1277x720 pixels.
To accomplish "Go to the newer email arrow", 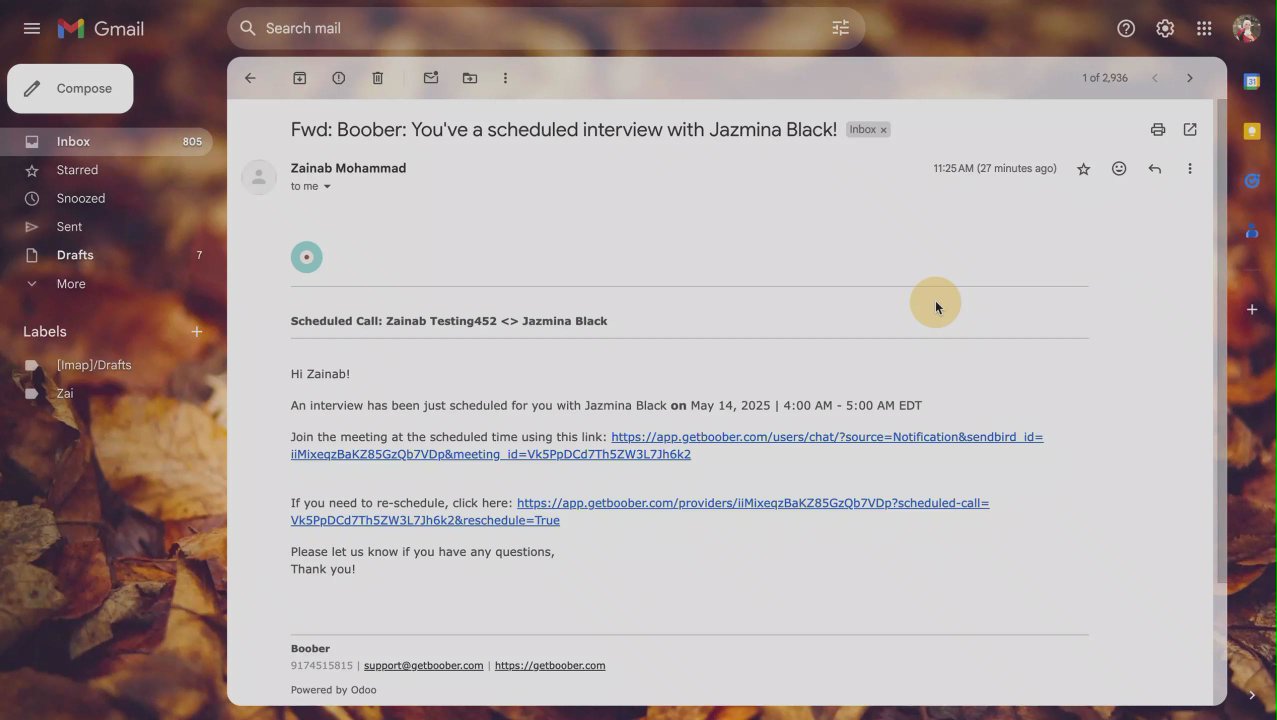I will (1154, 78).
